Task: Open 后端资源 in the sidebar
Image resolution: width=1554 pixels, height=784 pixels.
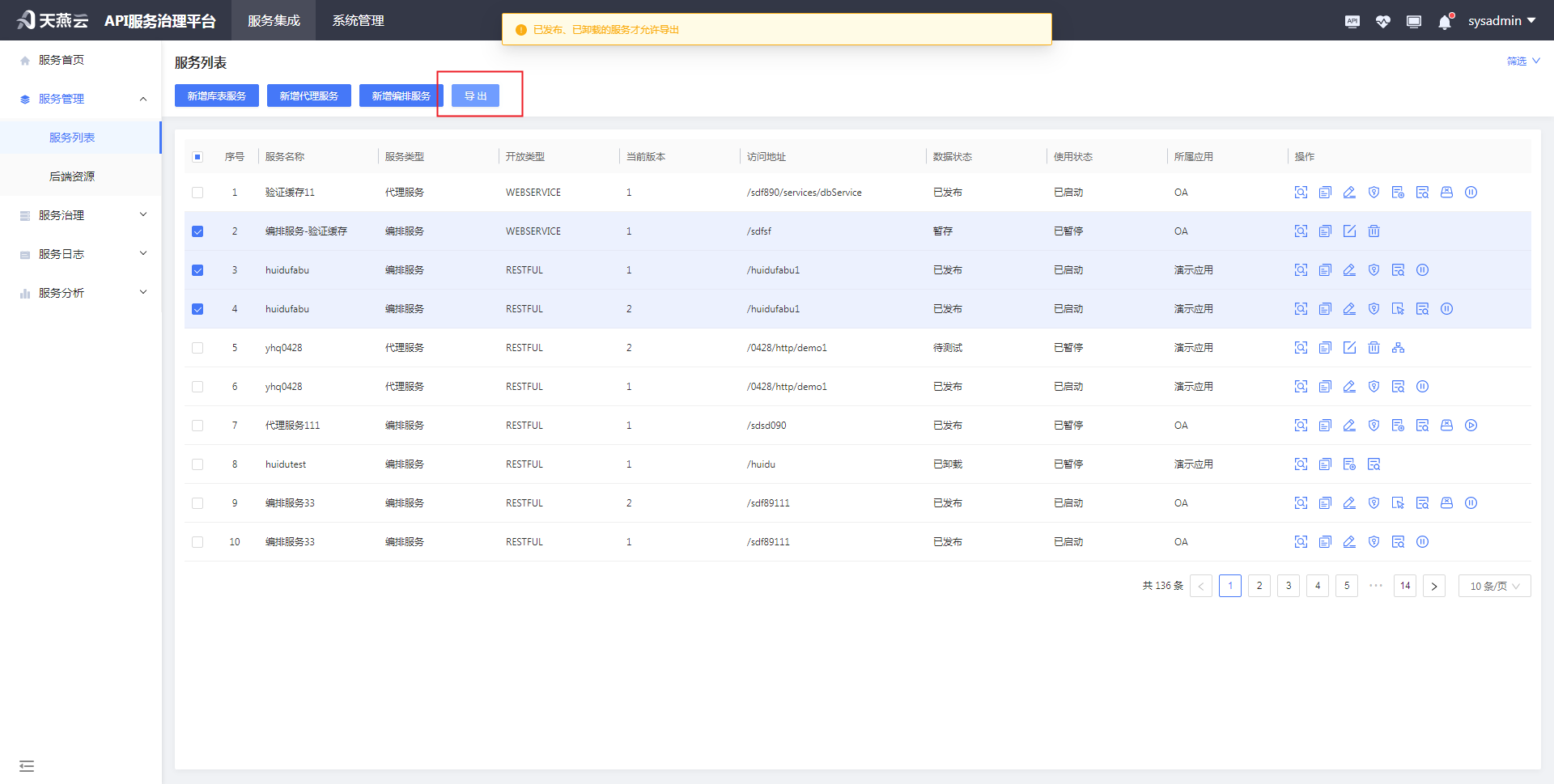Action: [x=72, y=176]
